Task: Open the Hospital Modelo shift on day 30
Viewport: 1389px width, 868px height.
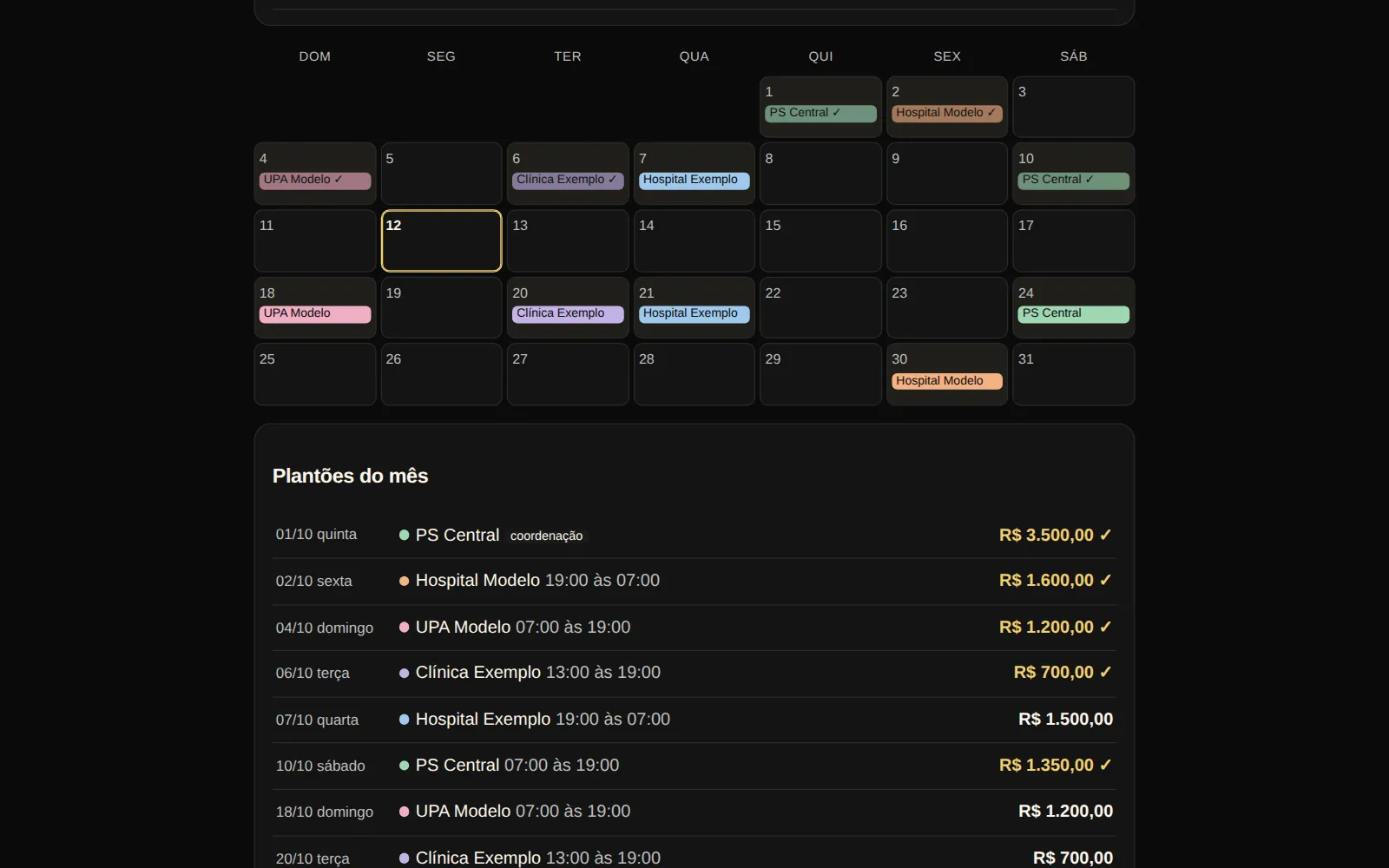Action: (x=947, y=381)
